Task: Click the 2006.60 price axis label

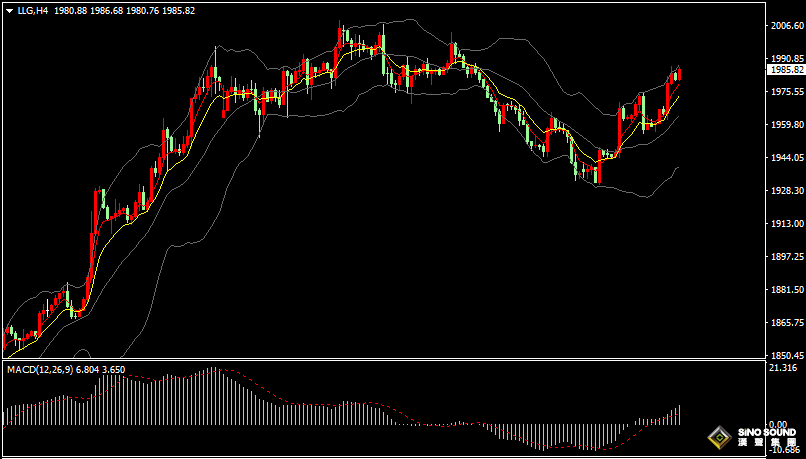Action: (786, 26)
